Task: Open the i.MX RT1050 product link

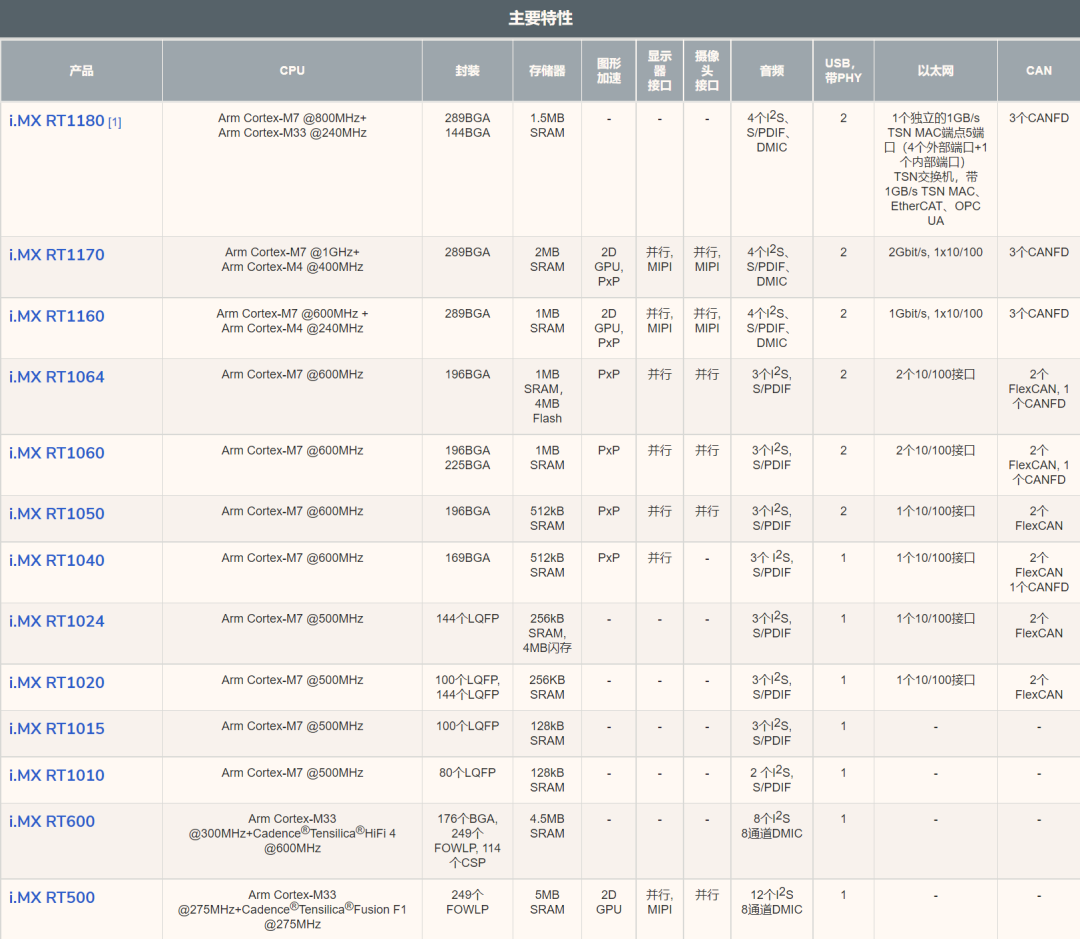Action: (56, 513)
